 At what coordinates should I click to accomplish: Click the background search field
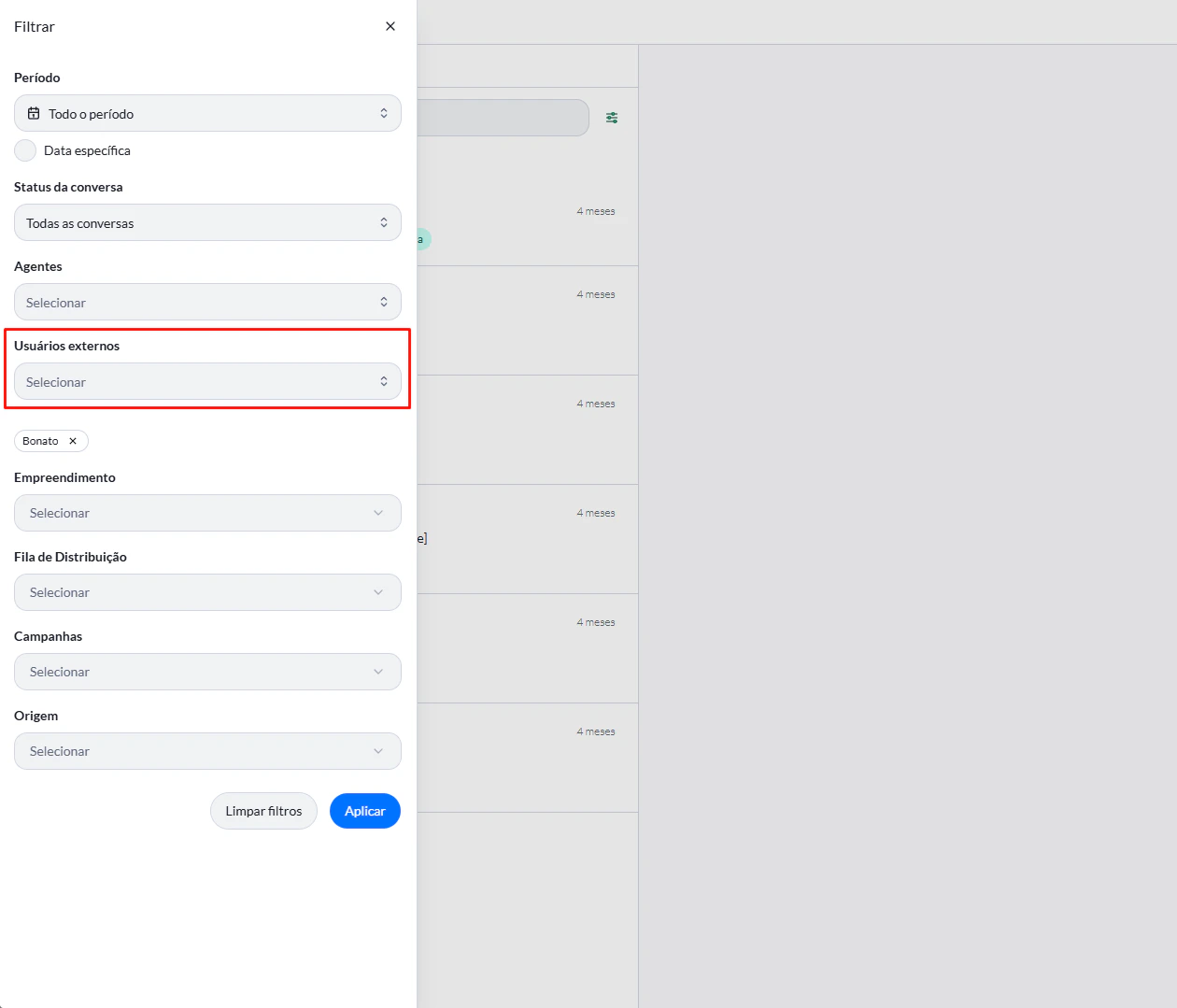[503, 118]
